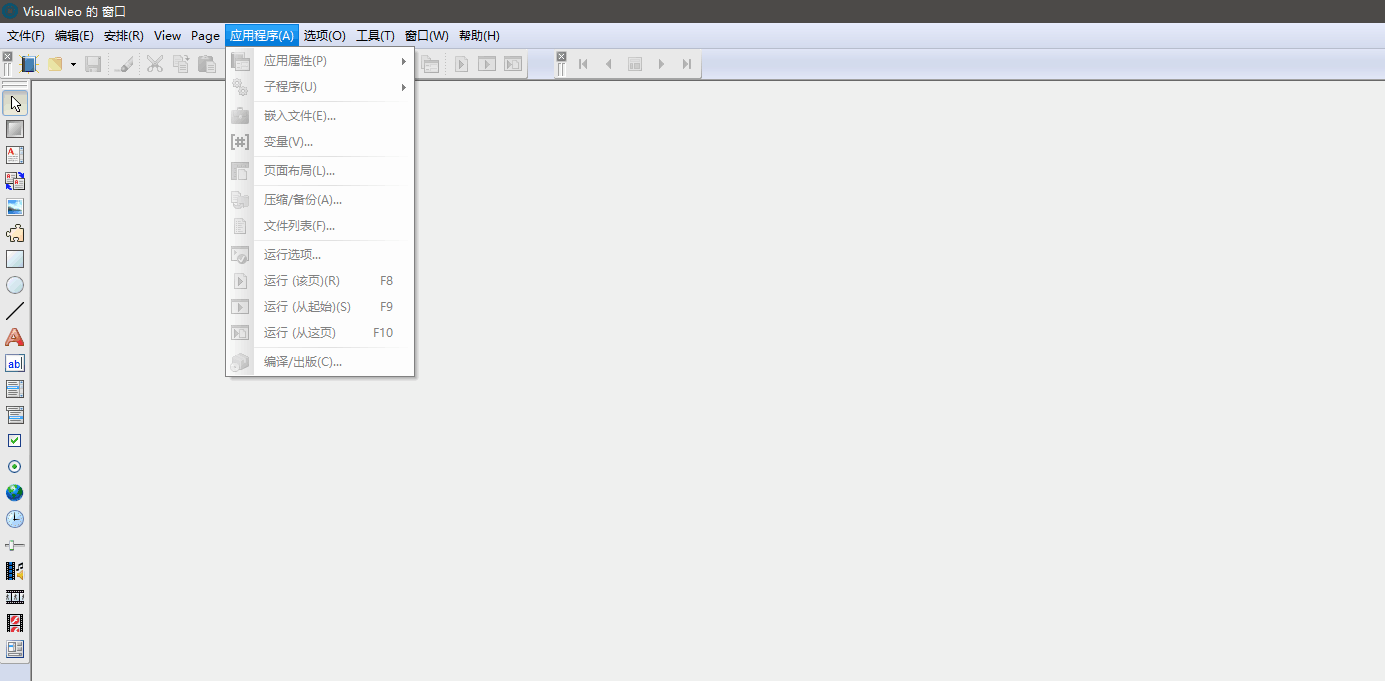This screenshot has width=1385, height=681.
Task: Select the Track Bar slider tool
Action: [x=15, y=545]
